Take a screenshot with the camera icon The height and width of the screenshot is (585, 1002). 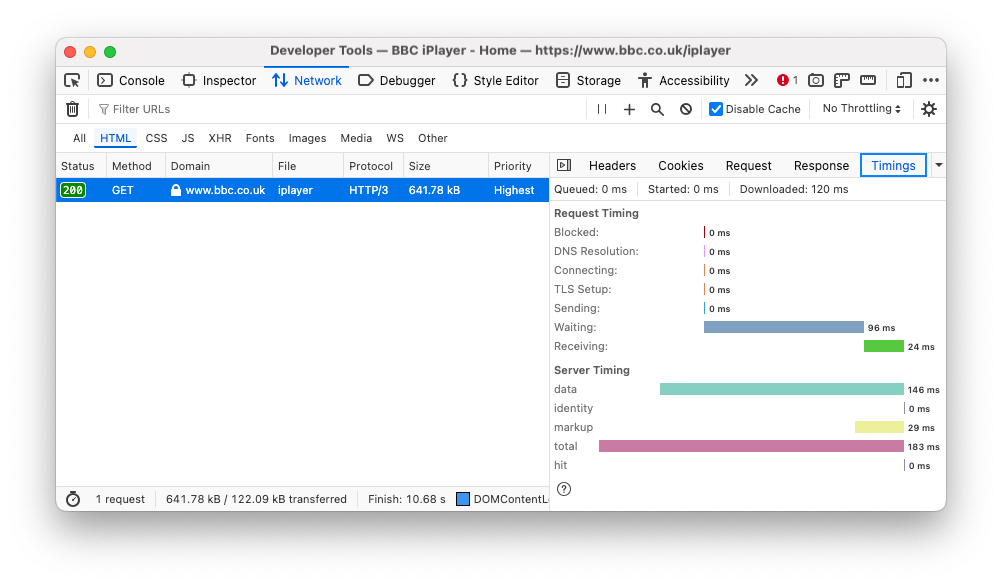(x=815, y=80)
